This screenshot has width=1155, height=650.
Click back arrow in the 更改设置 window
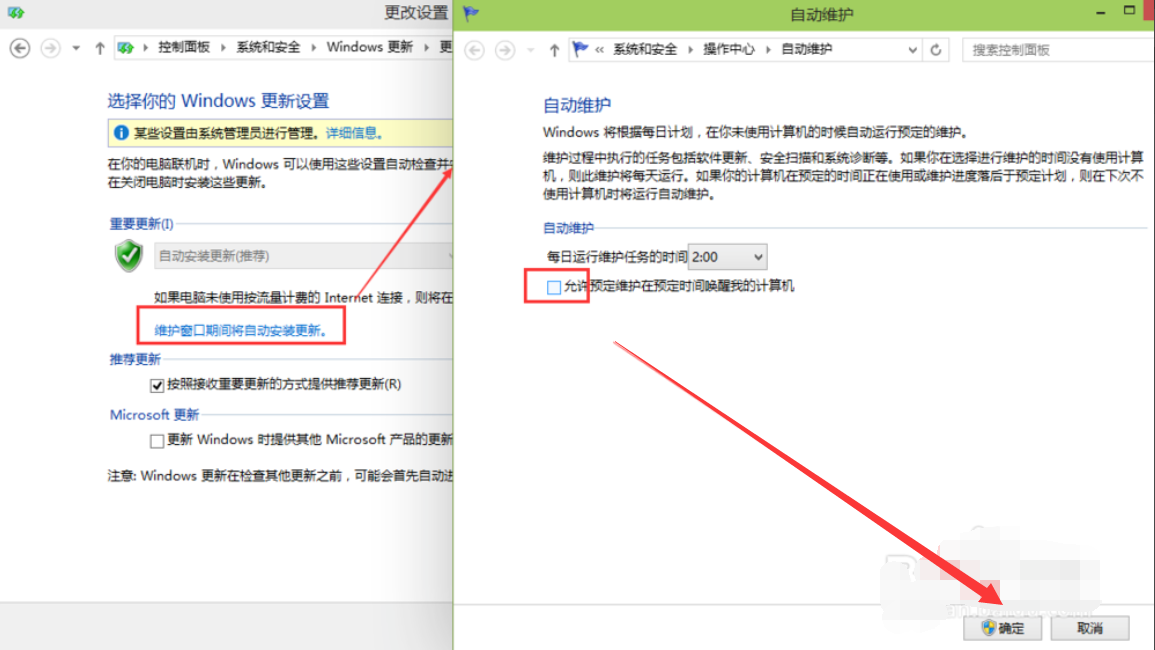[19, 48]
